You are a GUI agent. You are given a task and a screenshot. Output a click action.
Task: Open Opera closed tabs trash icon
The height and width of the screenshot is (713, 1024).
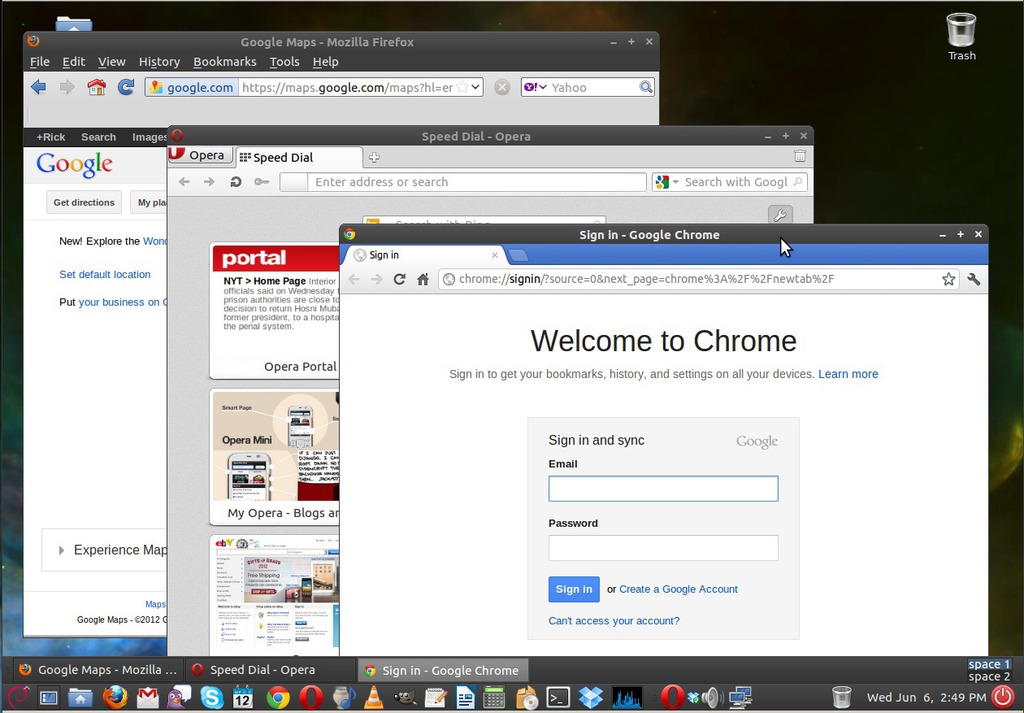(799, 156)
